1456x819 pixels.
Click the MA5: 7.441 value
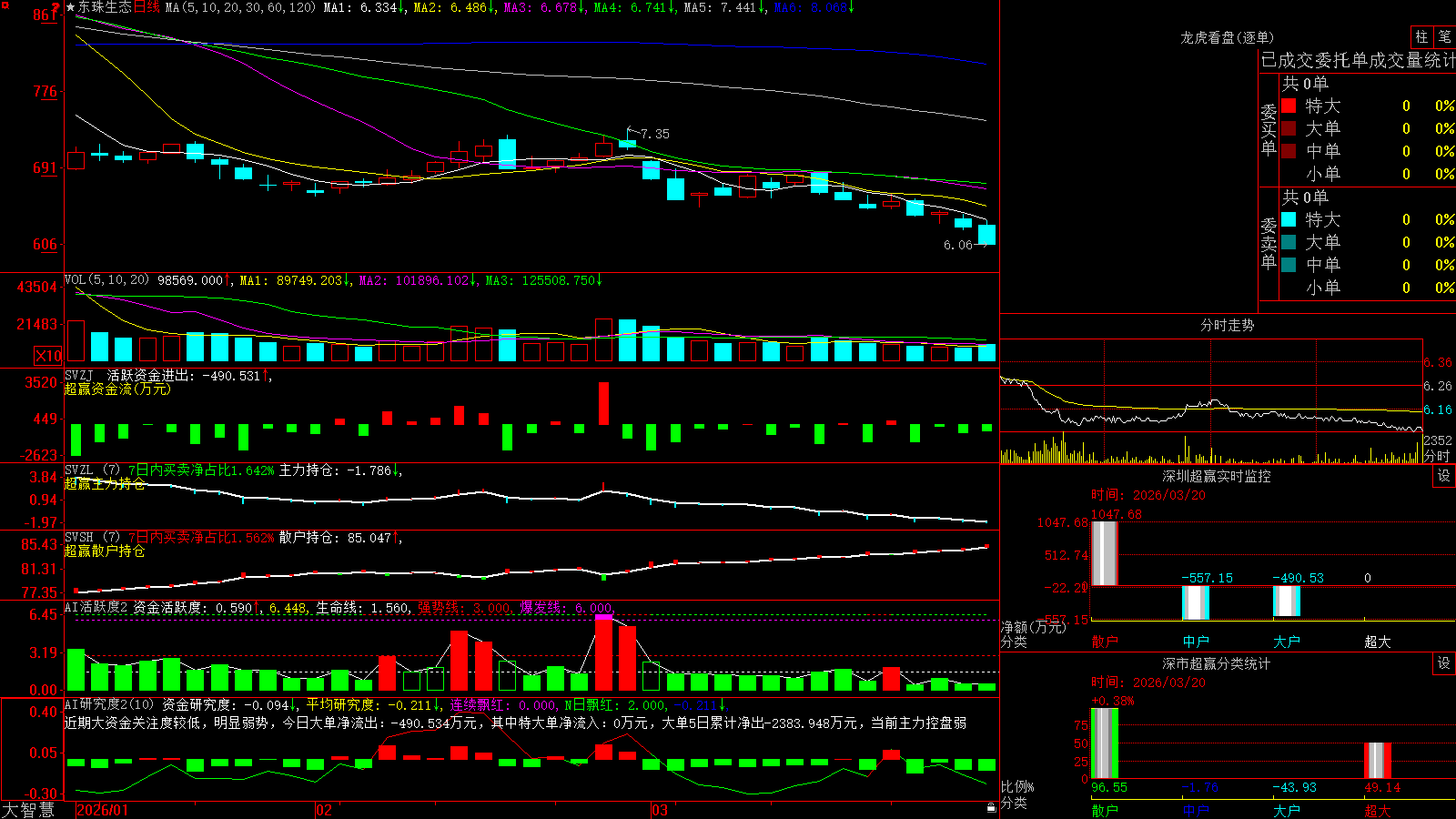point(724,7)
